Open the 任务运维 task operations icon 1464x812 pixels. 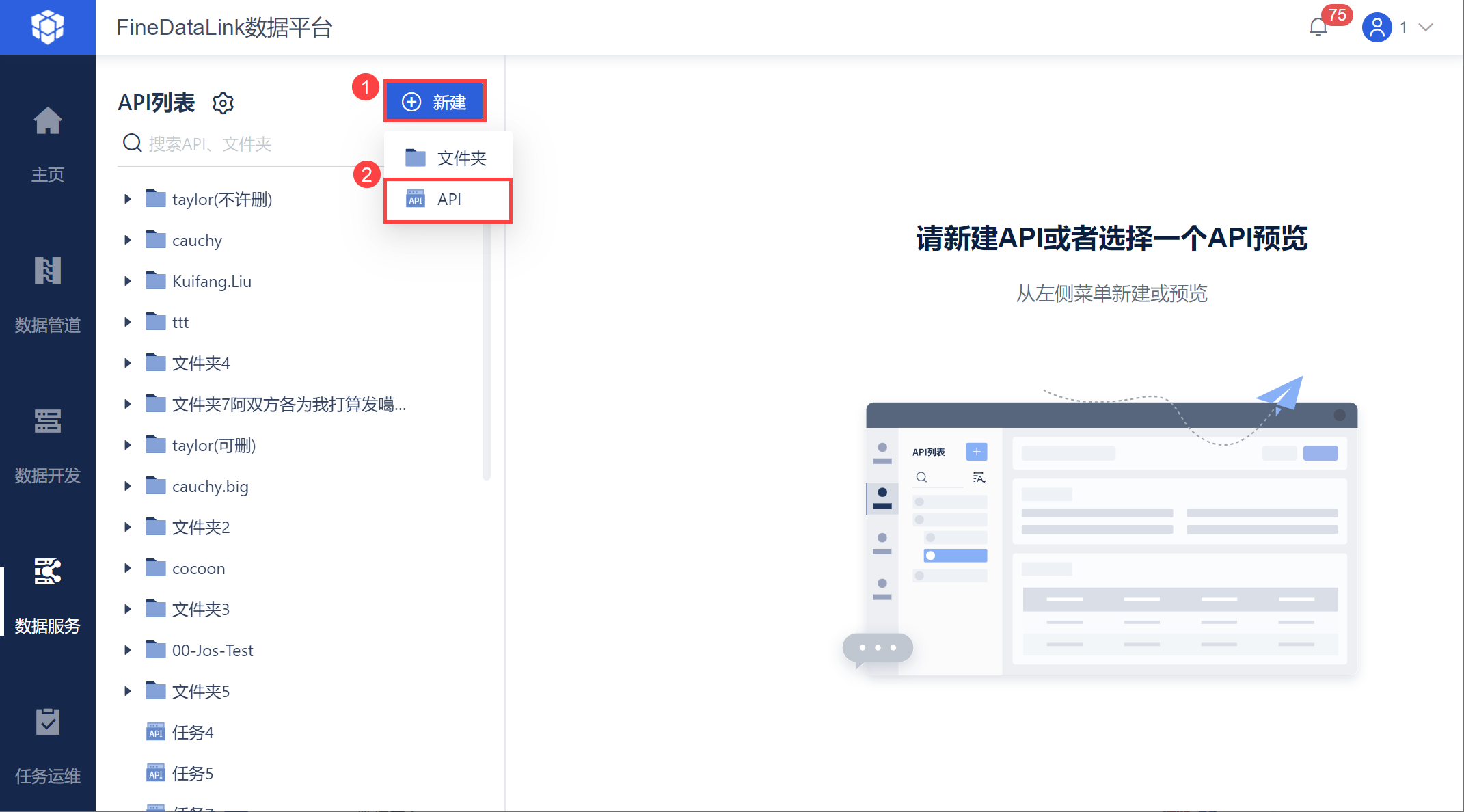click(48, 722)
